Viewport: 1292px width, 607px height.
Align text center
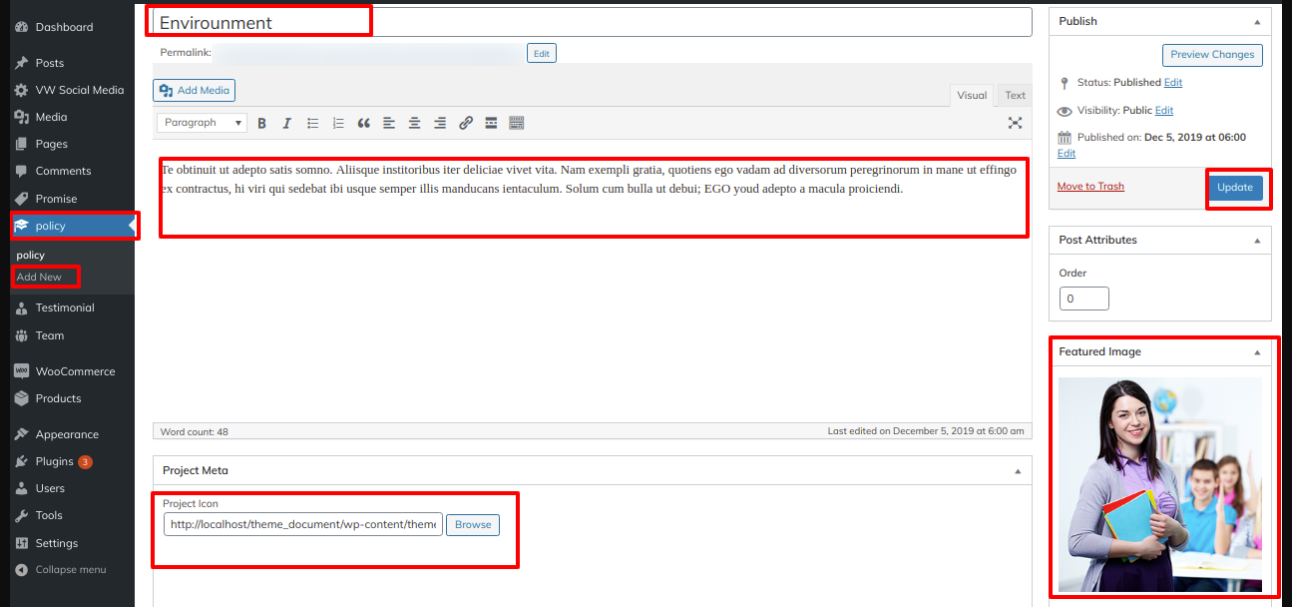pos(414,123)
